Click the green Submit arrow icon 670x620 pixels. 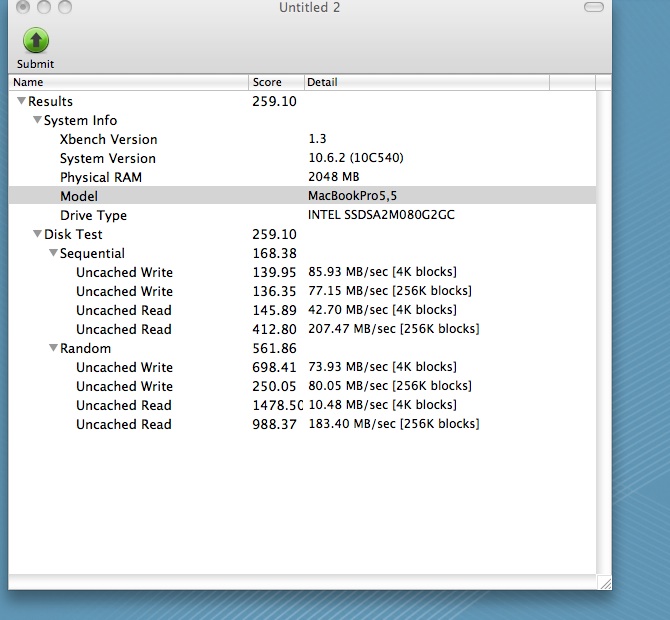[x=35, y=41]
